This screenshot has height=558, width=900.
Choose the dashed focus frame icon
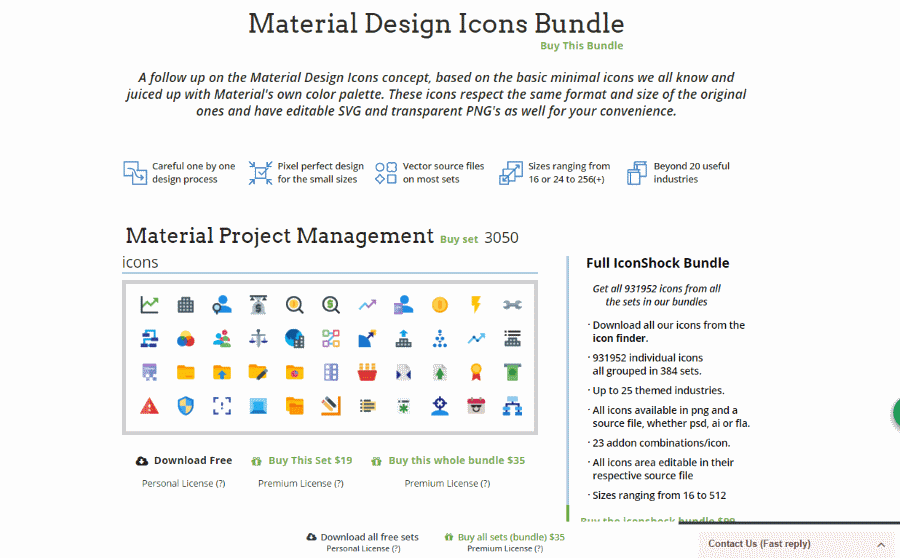coord(222,406)
